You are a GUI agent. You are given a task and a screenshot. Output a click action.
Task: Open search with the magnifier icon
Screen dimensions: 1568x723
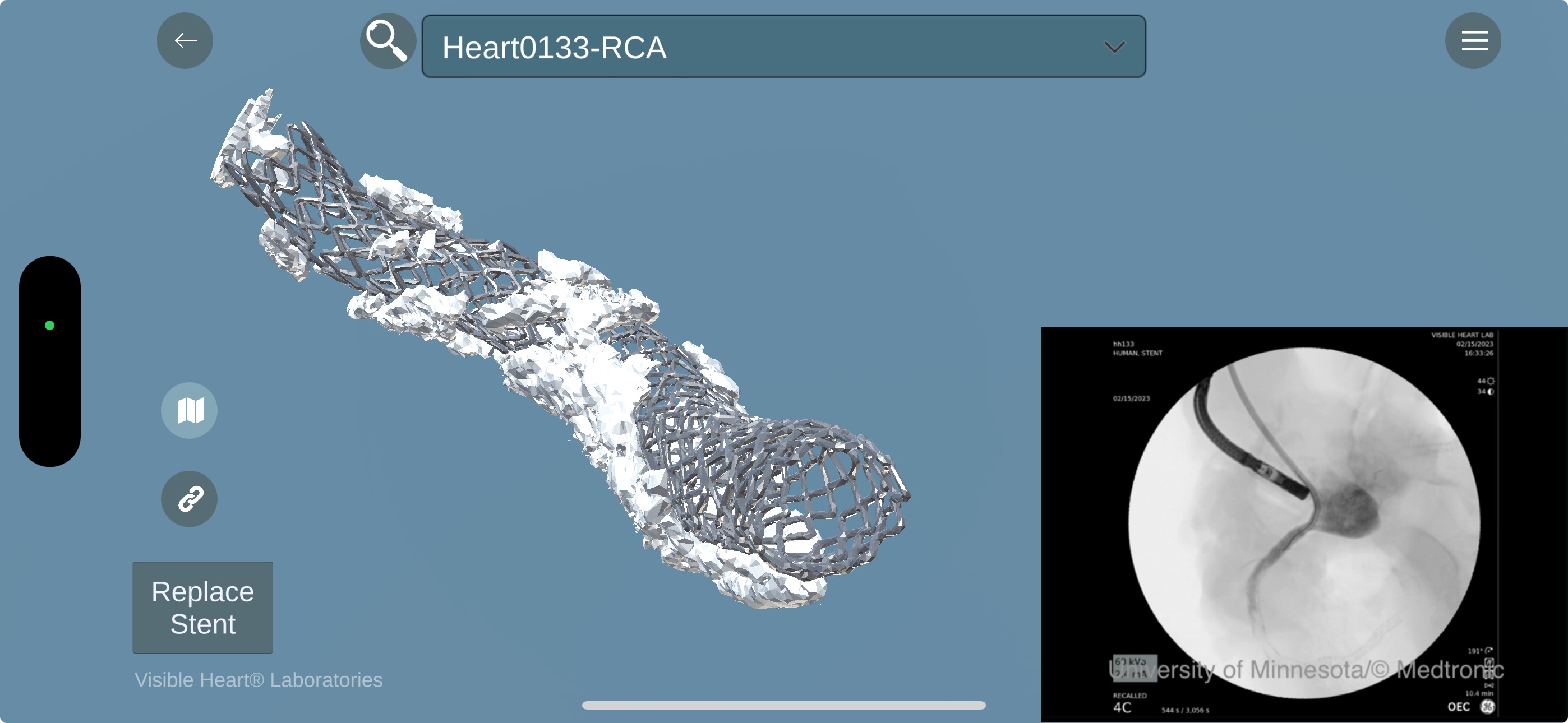point(388,40)
